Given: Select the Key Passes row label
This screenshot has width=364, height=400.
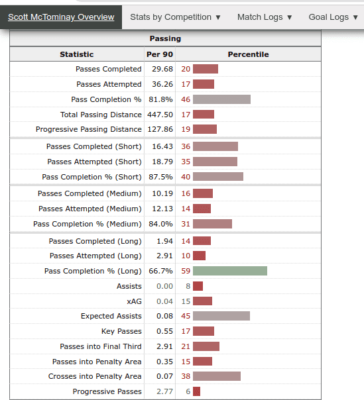Looking at the screenshot, I should pyautogui.click(x=121, y=331).
